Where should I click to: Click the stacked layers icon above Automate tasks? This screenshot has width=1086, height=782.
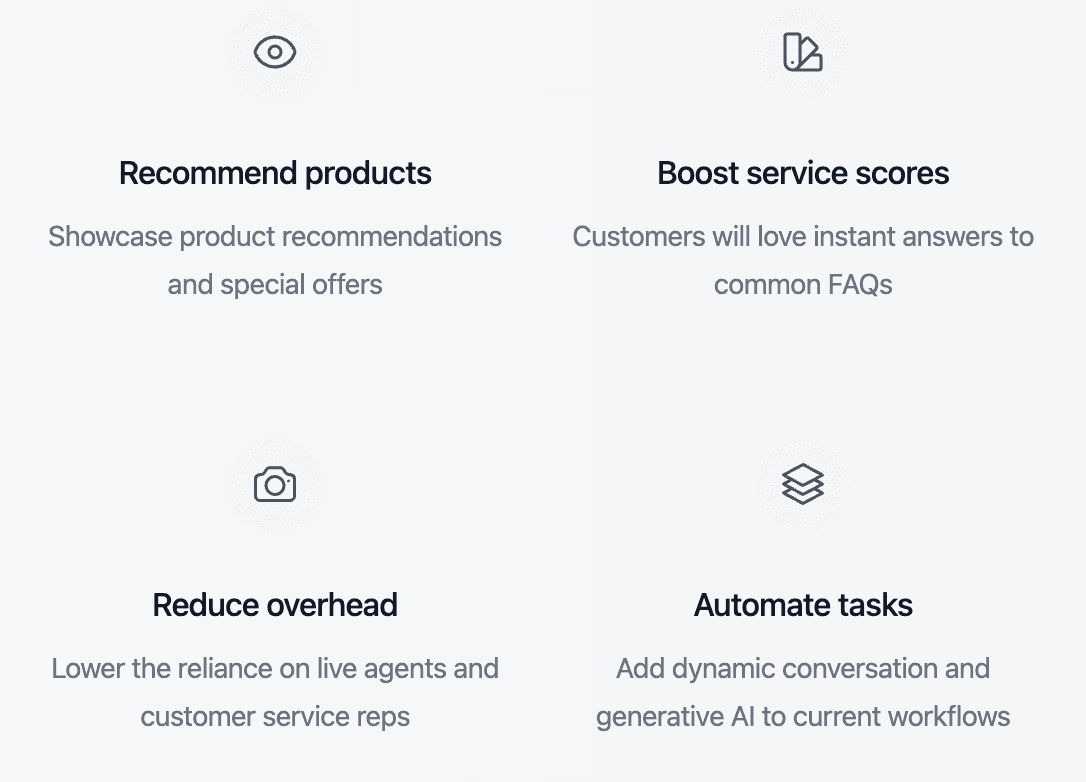pyautogui.click(x=803, y=484)
